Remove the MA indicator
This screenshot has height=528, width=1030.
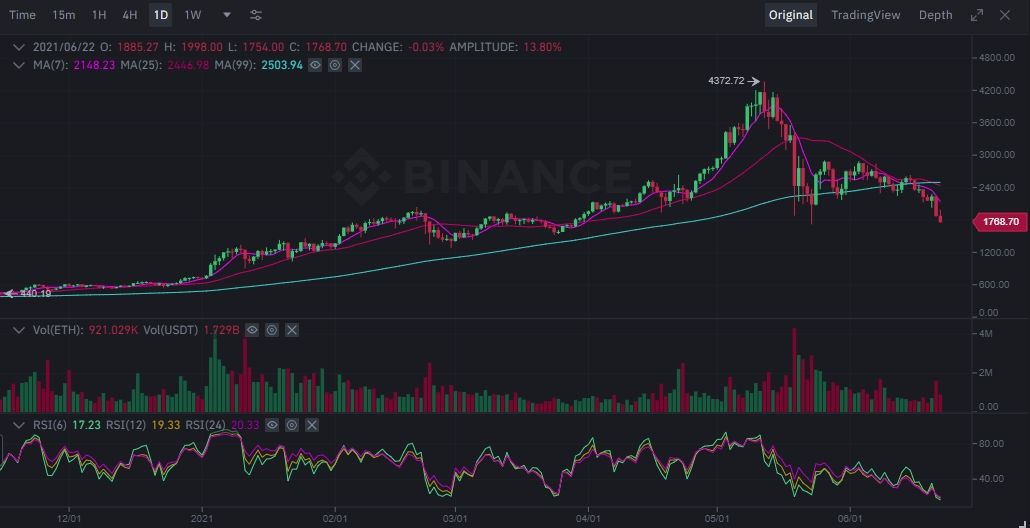point(354,65)
